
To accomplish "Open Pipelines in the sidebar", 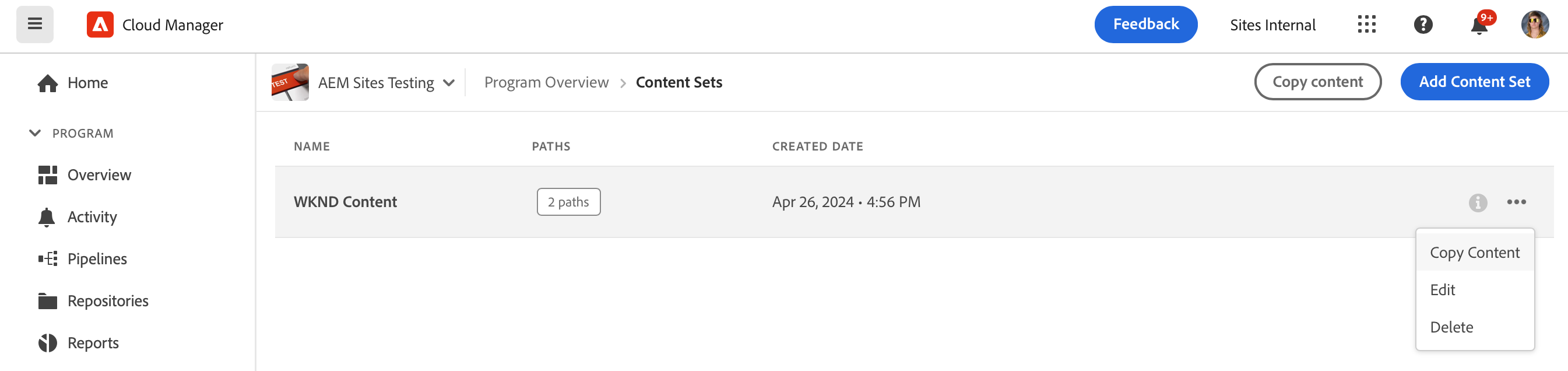I will pyautogui.click(x=97, y=259).
